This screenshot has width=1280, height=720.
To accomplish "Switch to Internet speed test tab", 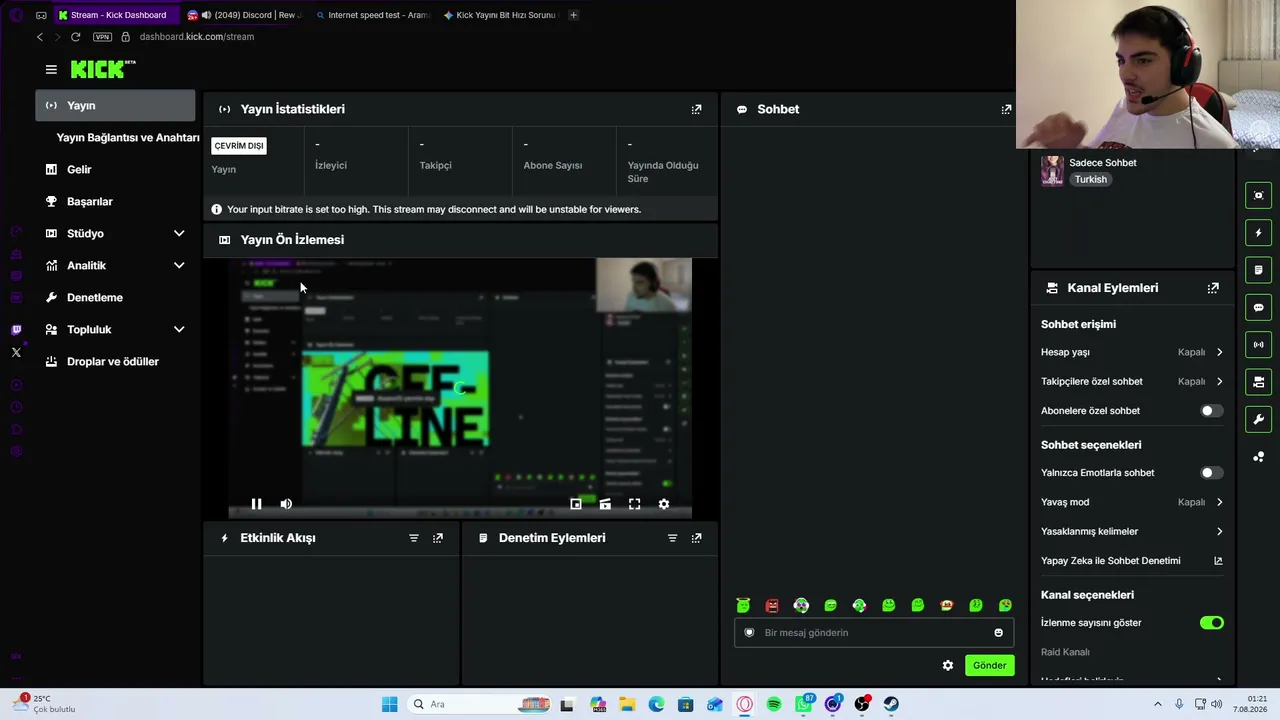I will click(372, 15).
